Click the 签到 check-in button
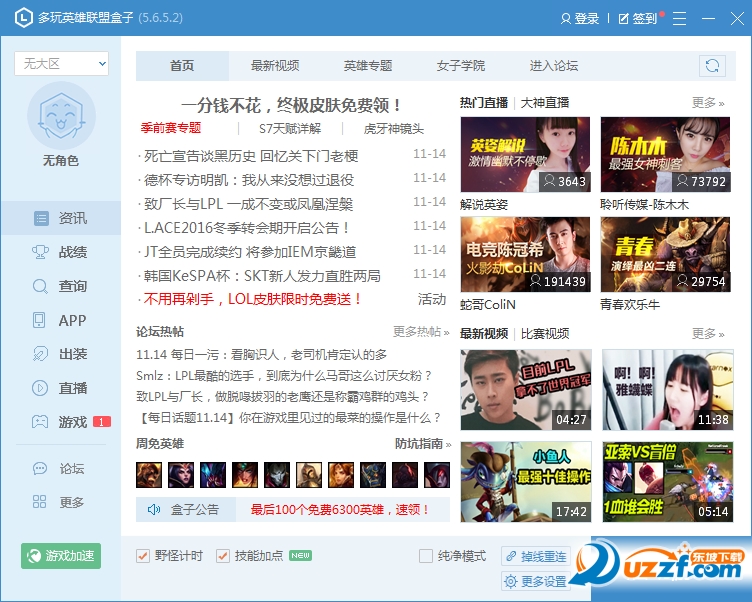Image resolution: width=752 pixels, height=602 pixels. point(638,19)
